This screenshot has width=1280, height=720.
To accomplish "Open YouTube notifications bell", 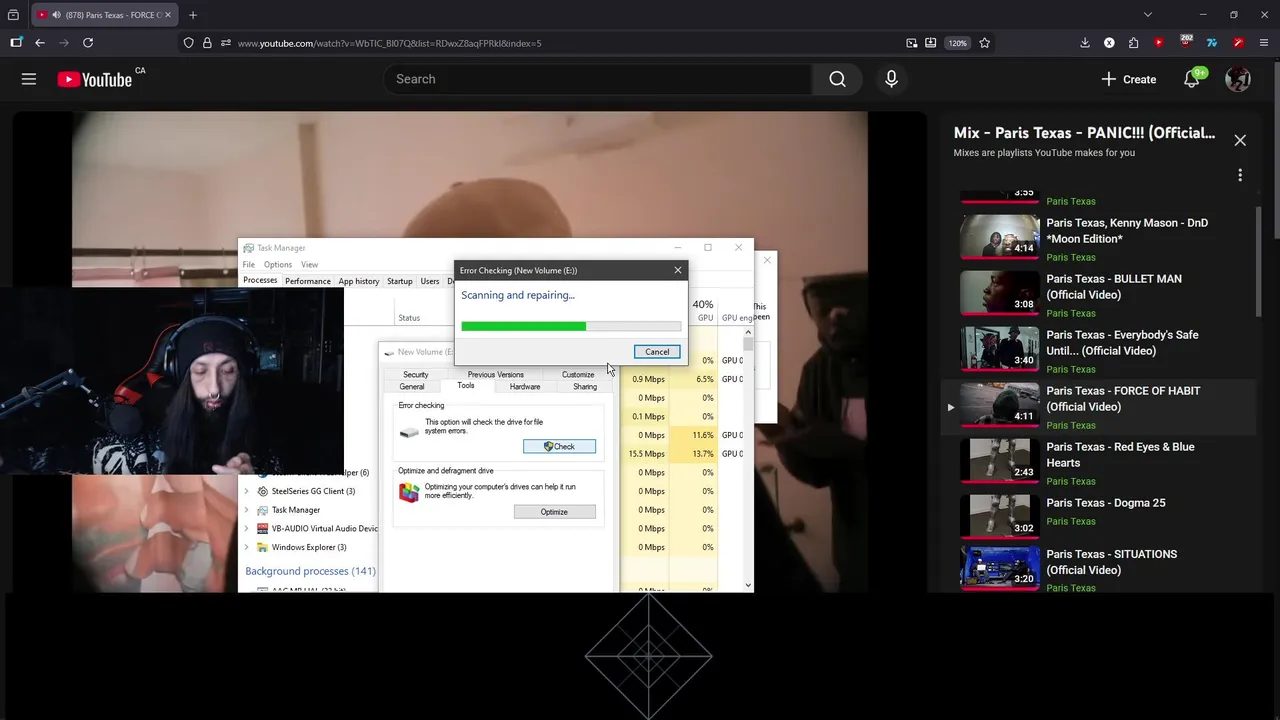I will pyautogui.click(x=1192, y=79).
